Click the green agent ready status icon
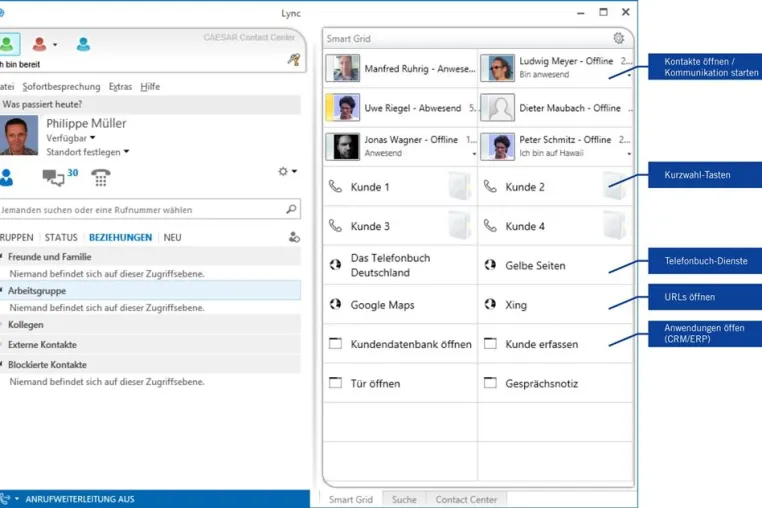762x508 pixels. pyautogui.click(x=8, y=44)
